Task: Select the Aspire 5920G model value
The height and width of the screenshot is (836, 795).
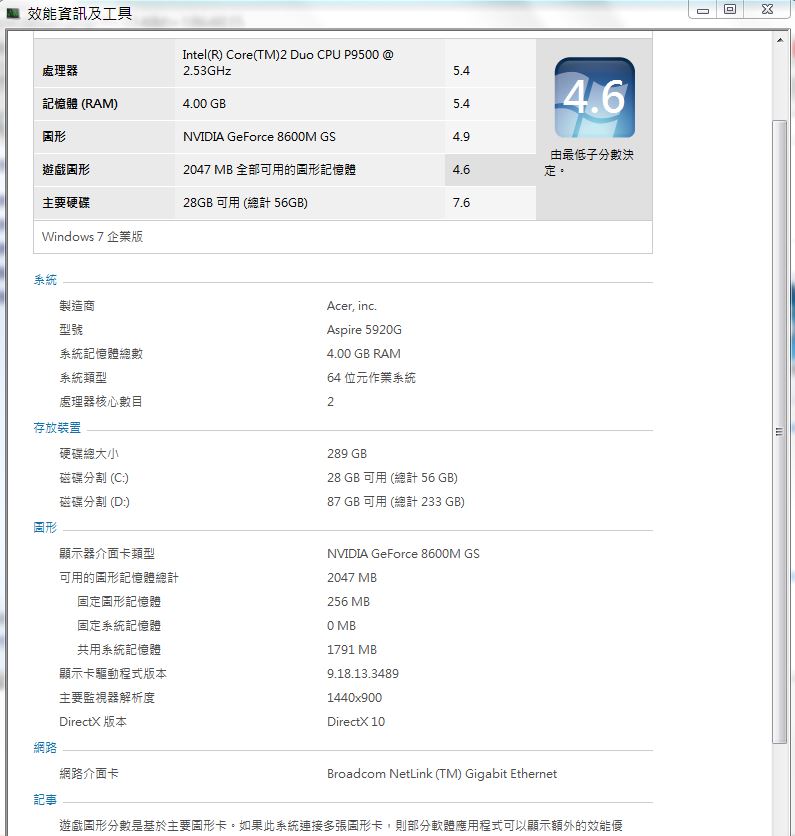Action: [364, 329]
